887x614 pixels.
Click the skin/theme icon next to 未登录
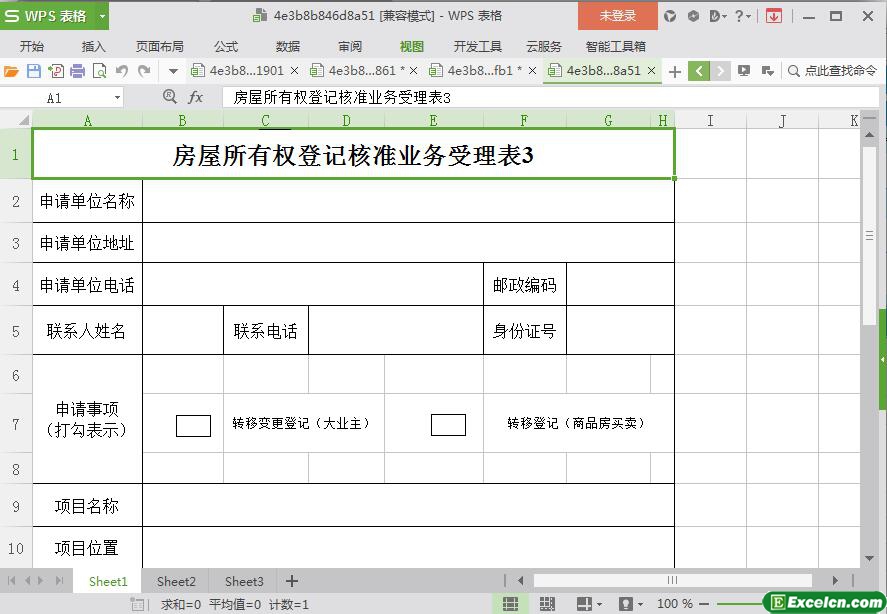tap(670, 16)
